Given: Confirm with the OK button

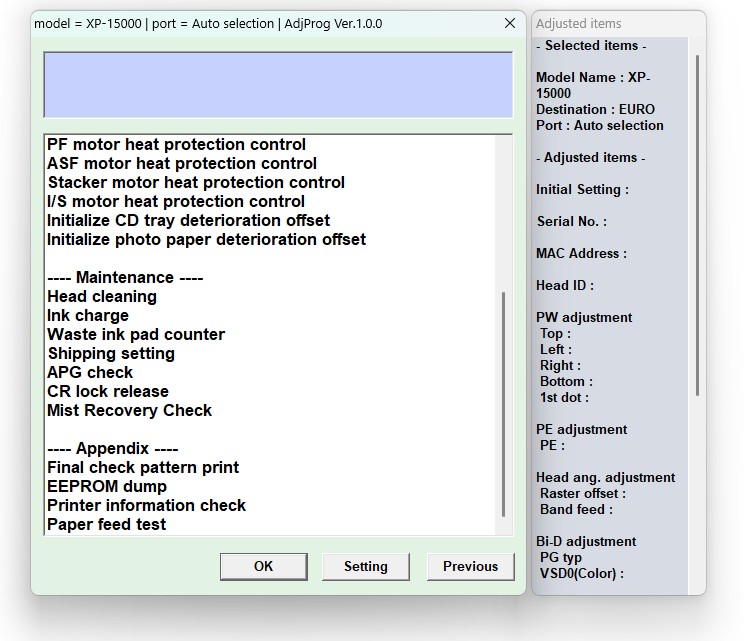Looking at the screenshot, I should pyautogui.click(x=263, y=567).
